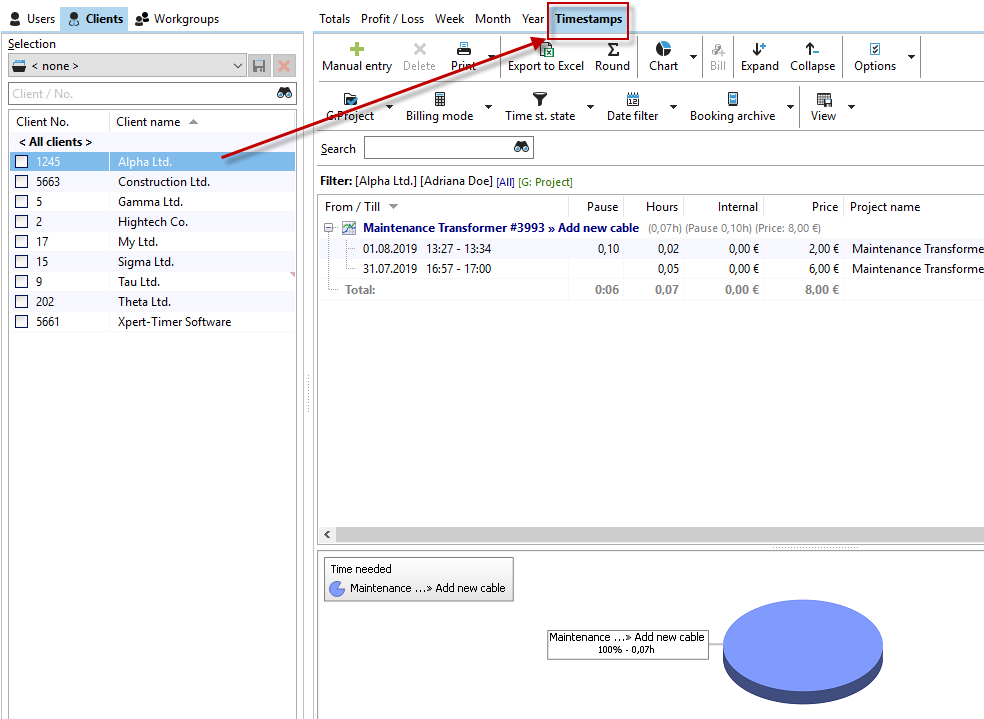Tick the checkbox for Hightech Co.
Screen dimensions: 984x719
(x=22, y=222)
